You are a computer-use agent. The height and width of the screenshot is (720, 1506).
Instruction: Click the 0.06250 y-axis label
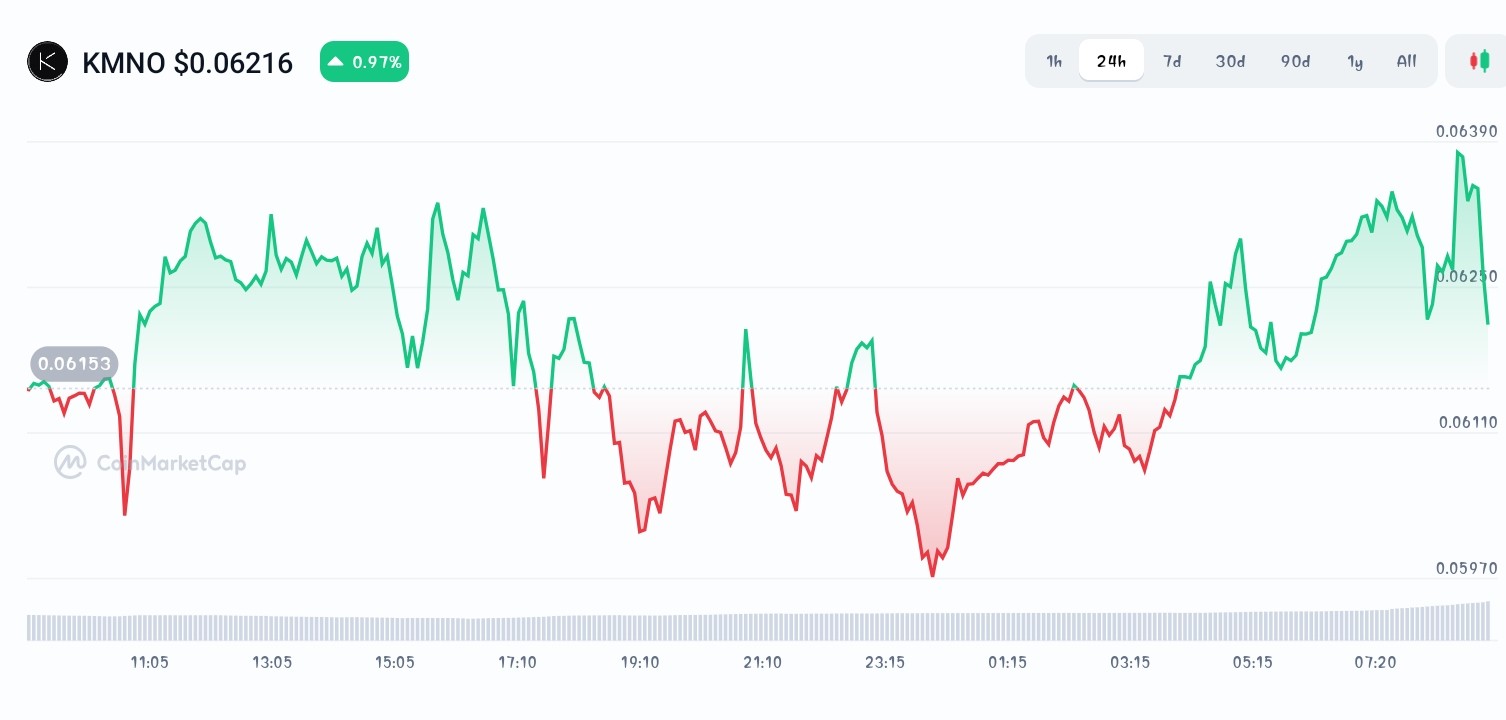[x=1467, y=276]
